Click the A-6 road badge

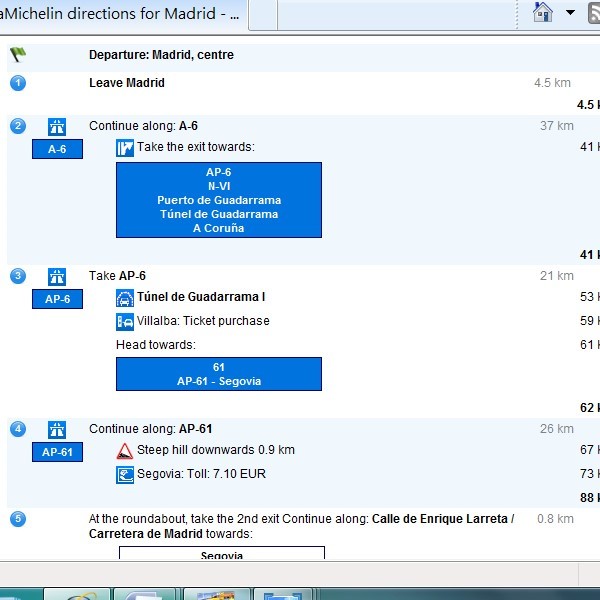(x=57, y=149)
